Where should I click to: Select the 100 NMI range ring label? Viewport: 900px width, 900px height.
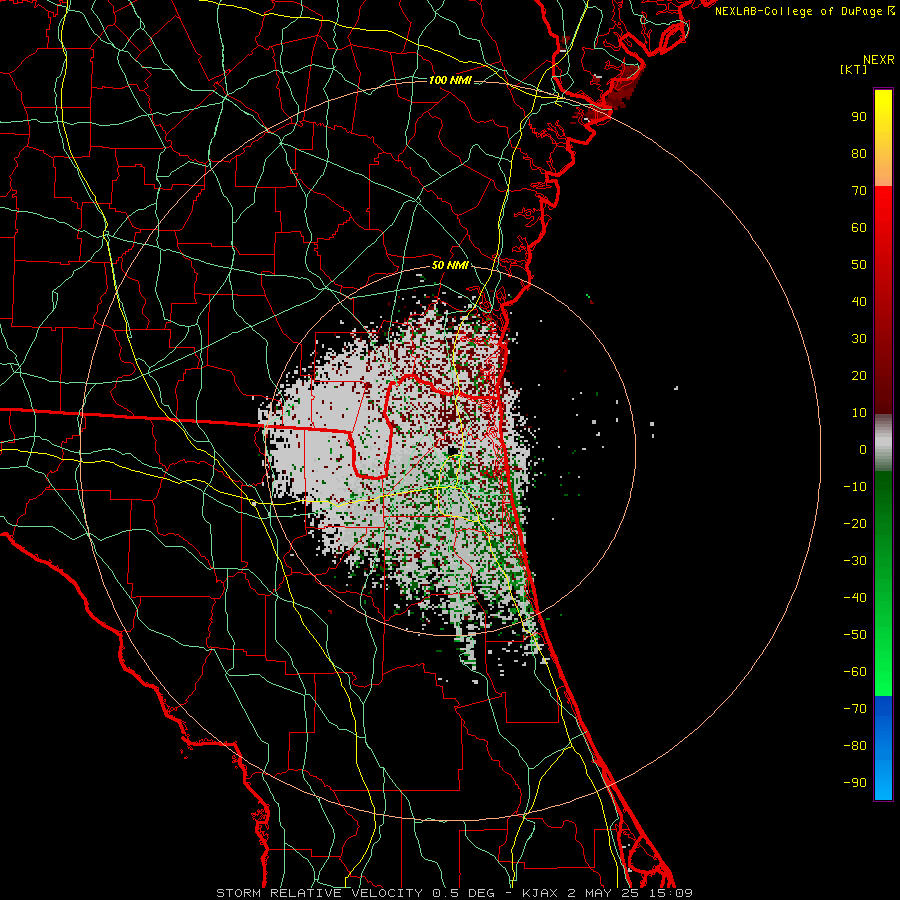(x=450, y=80)
